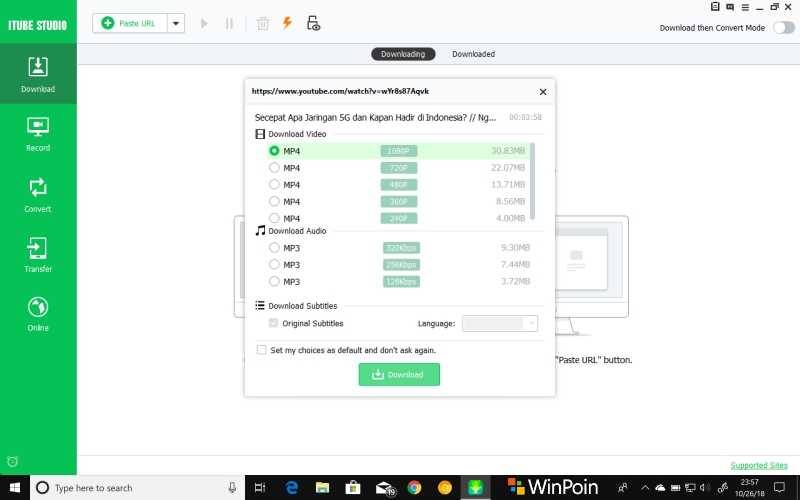800x500 pixels.
Task: Click the microphone icon in search box
Action: coord(232,488)
